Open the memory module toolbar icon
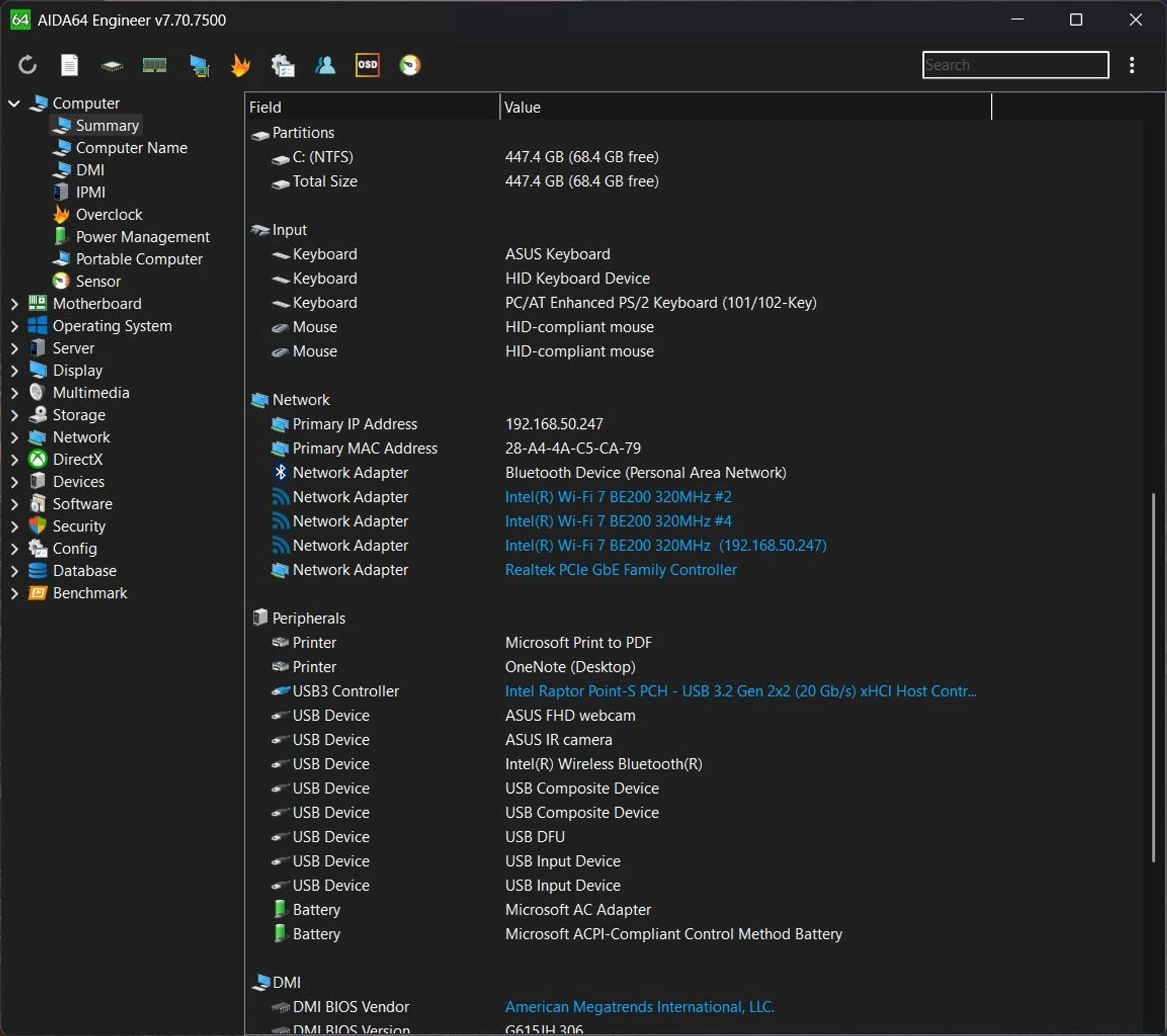 click(x=154, y=64)
